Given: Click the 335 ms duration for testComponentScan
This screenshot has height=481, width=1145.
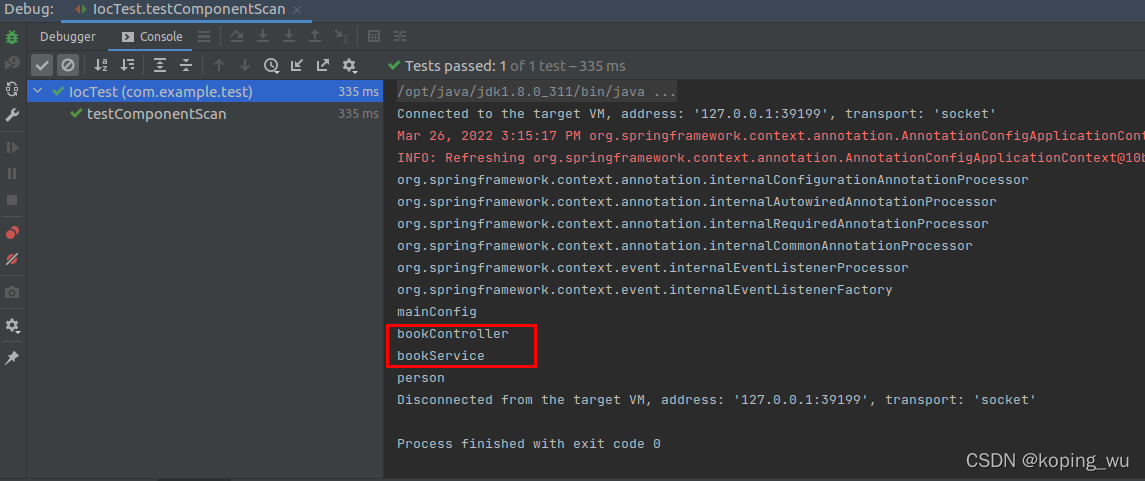Looking at the screenshot, I should [x=359, y=114].
